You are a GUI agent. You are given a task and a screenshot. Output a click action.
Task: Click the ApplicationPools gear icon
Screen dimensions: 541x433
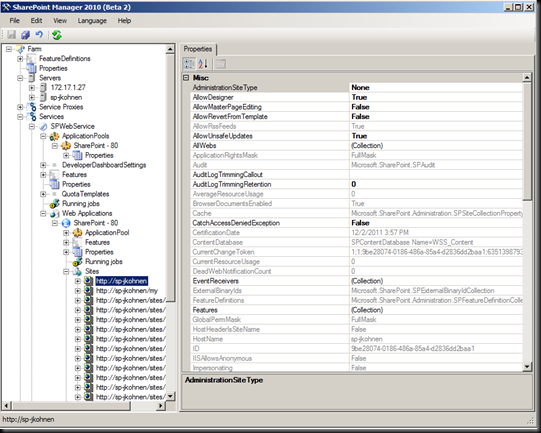click(55, 136)
